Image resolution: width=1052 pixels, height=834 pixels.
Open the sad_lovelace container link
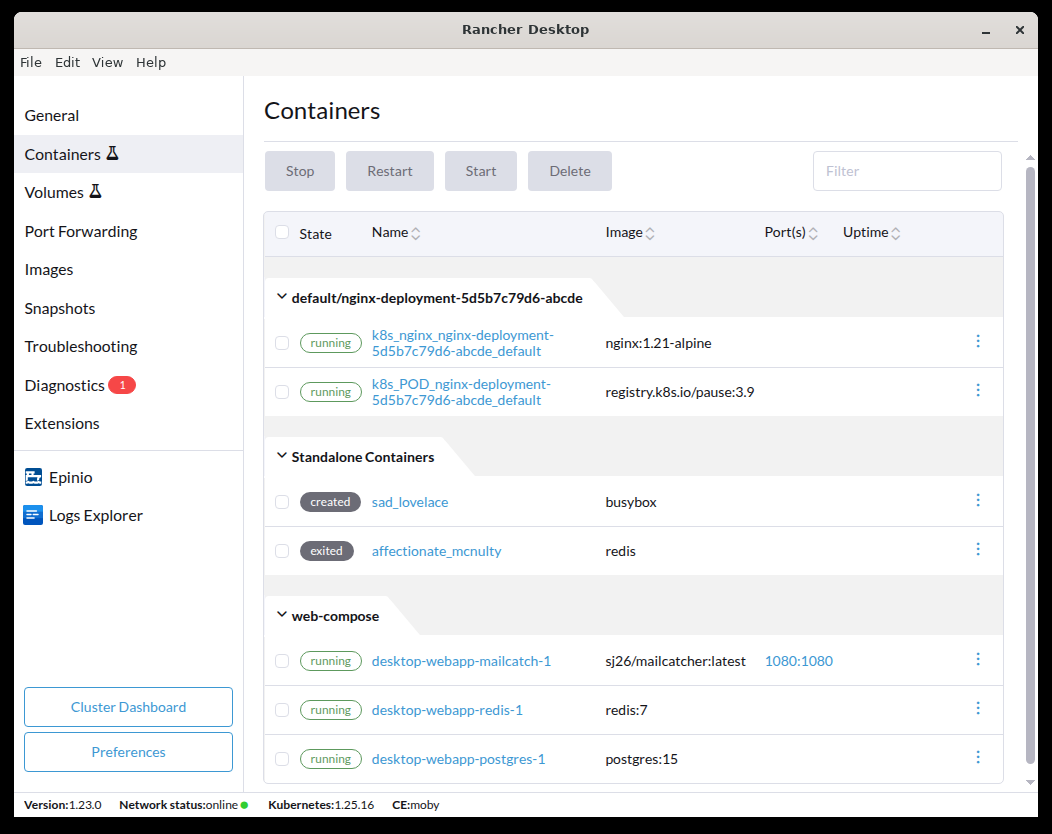tap(410, 502)
